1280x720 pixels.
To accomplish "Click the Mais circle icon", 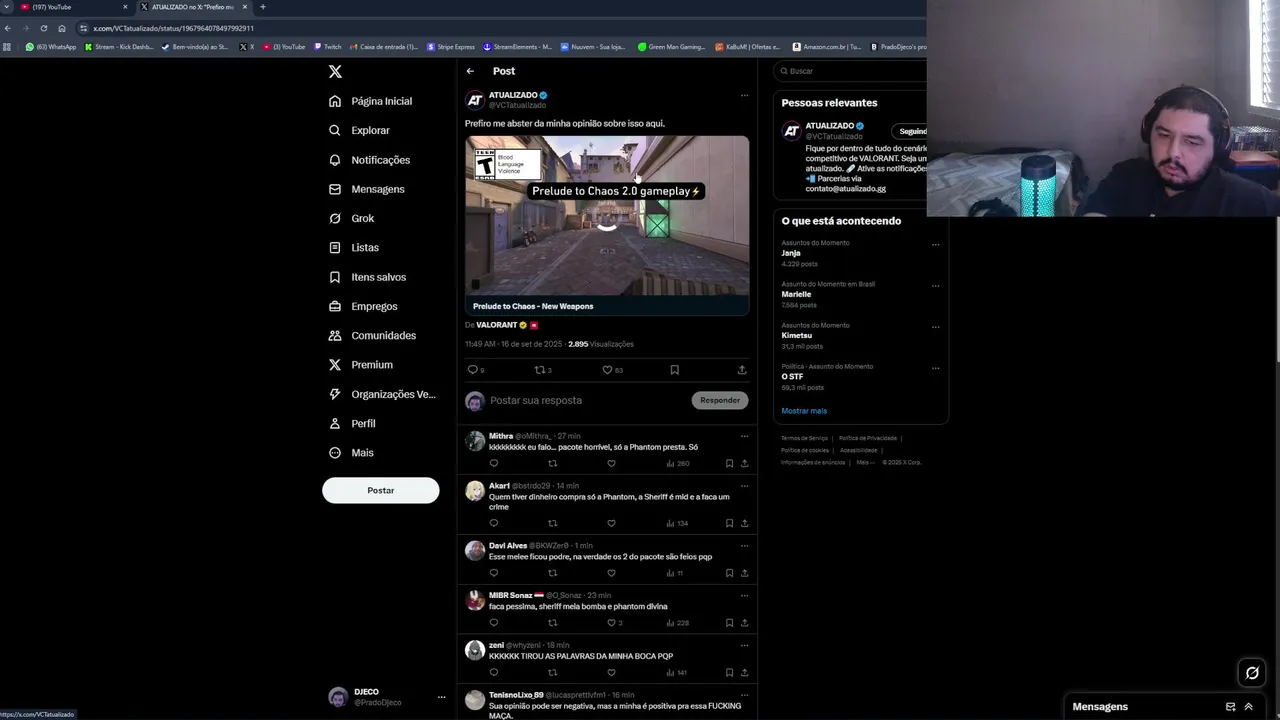I will 335,453.
